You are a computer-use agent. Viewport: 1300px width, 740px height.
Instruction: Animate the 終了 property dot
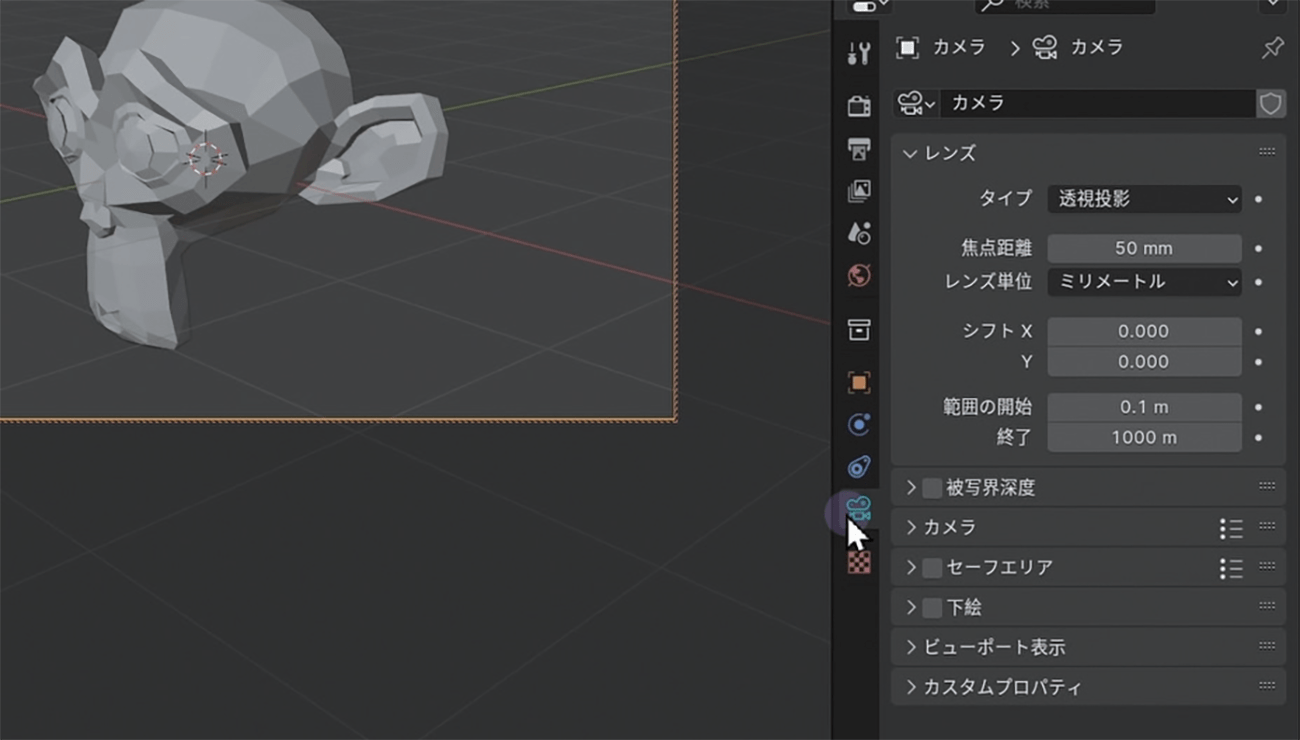[1258, 437]
